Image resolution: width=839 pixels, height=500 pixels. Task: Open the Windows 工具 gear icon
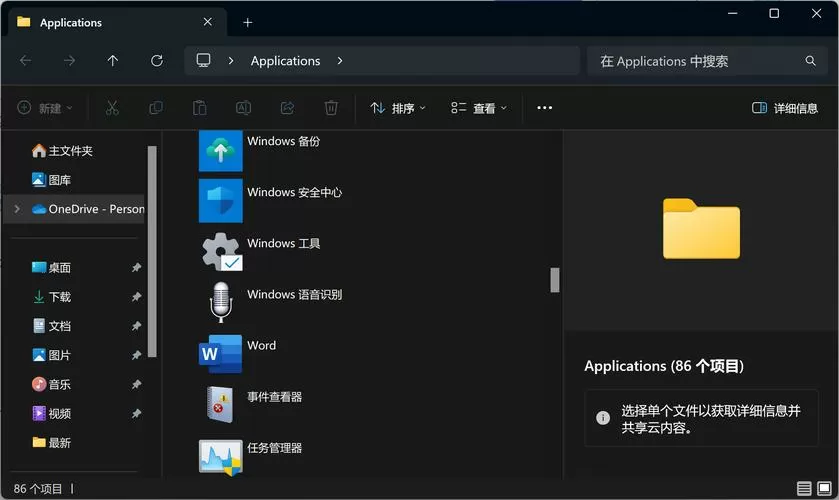(x=220, y=252)
